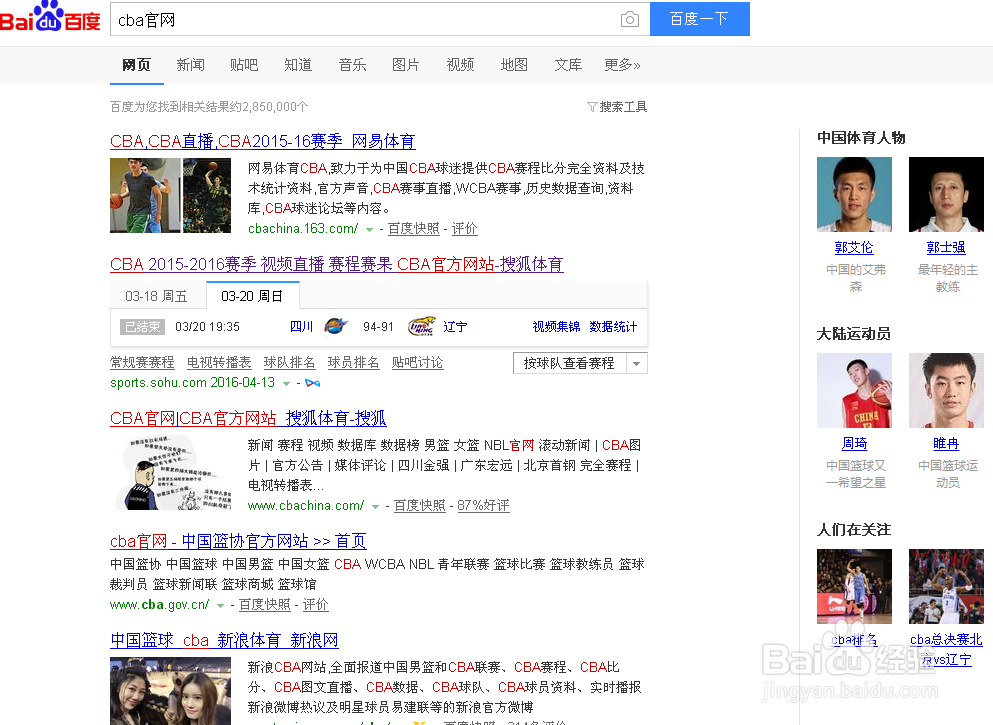This screenshot has height=725, width=993.
Task: Click blue bowtie icon after sports.sohu.com date
Action: [312, 383]
